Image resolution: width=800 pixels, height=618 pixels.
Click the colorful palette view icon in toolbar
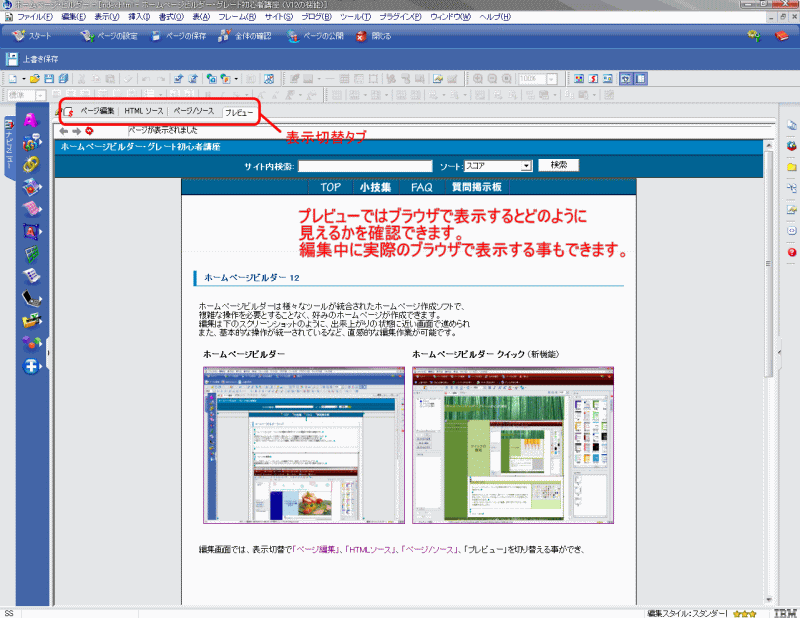click(579, 79)
